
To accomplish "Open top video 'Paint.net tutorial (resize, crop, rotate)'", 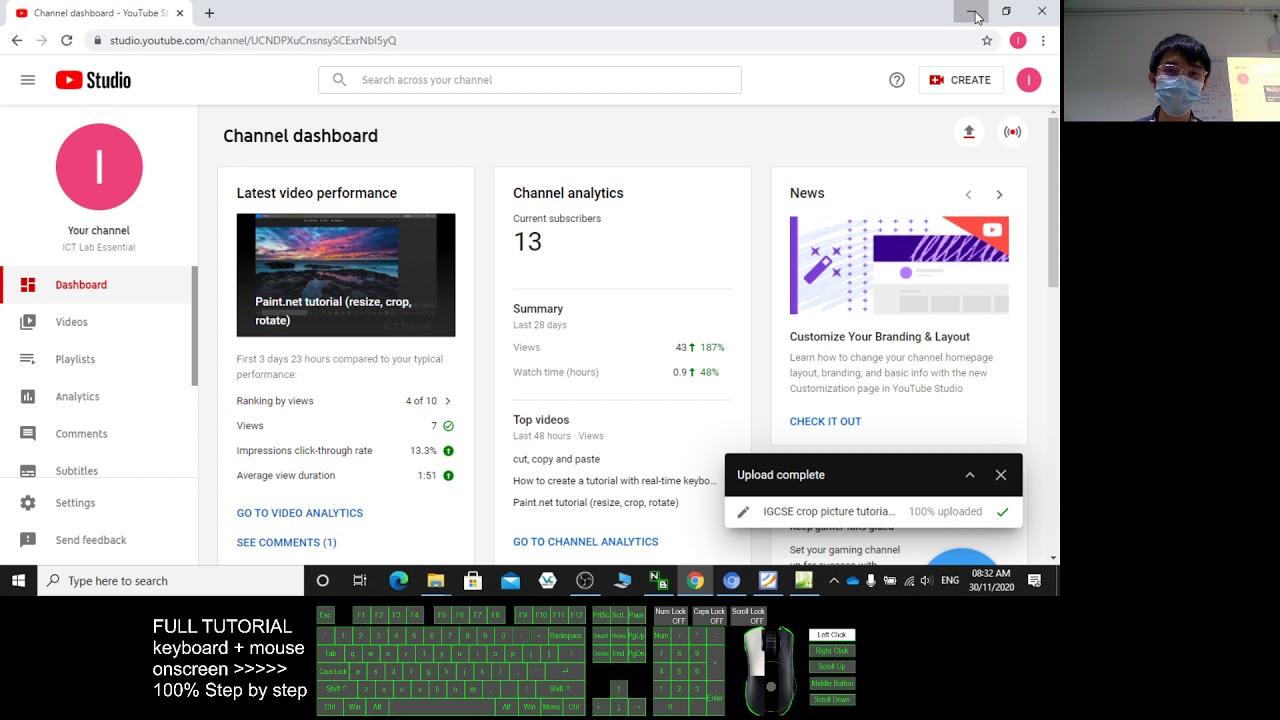I will pos(596,503).
